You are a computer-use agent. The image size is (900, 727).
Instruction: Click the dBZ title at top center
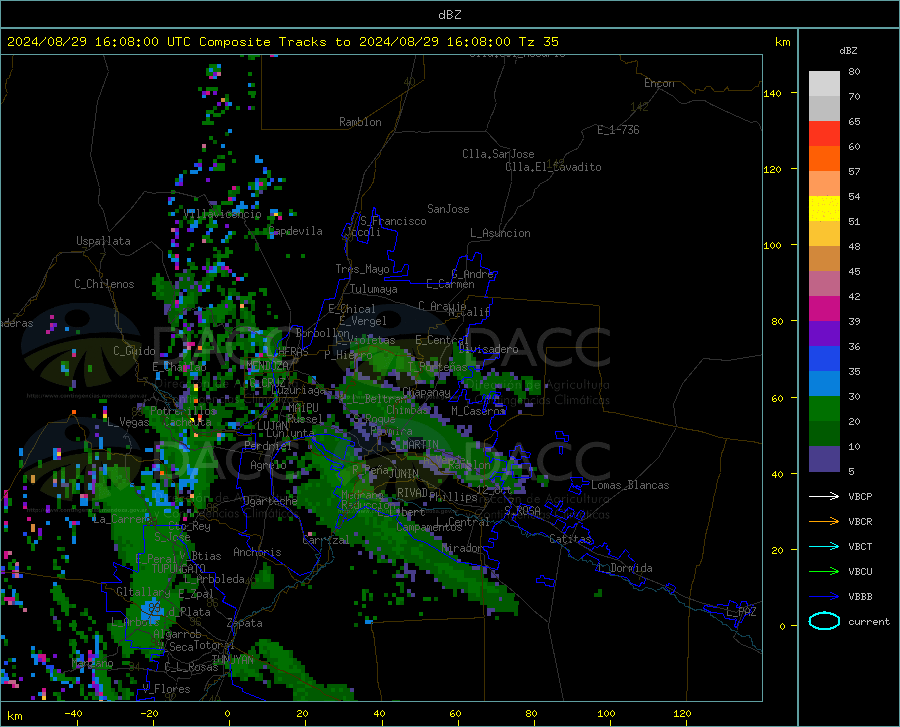(449, 15)
